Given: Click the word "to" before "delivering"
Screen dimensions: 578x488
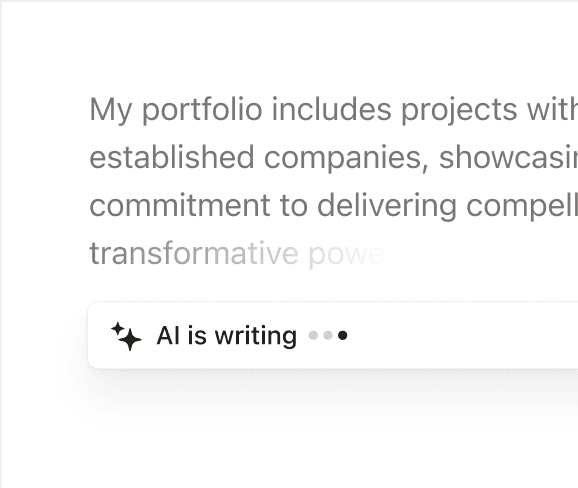Looking at the screenshot, I should click(x=294, y=206).
